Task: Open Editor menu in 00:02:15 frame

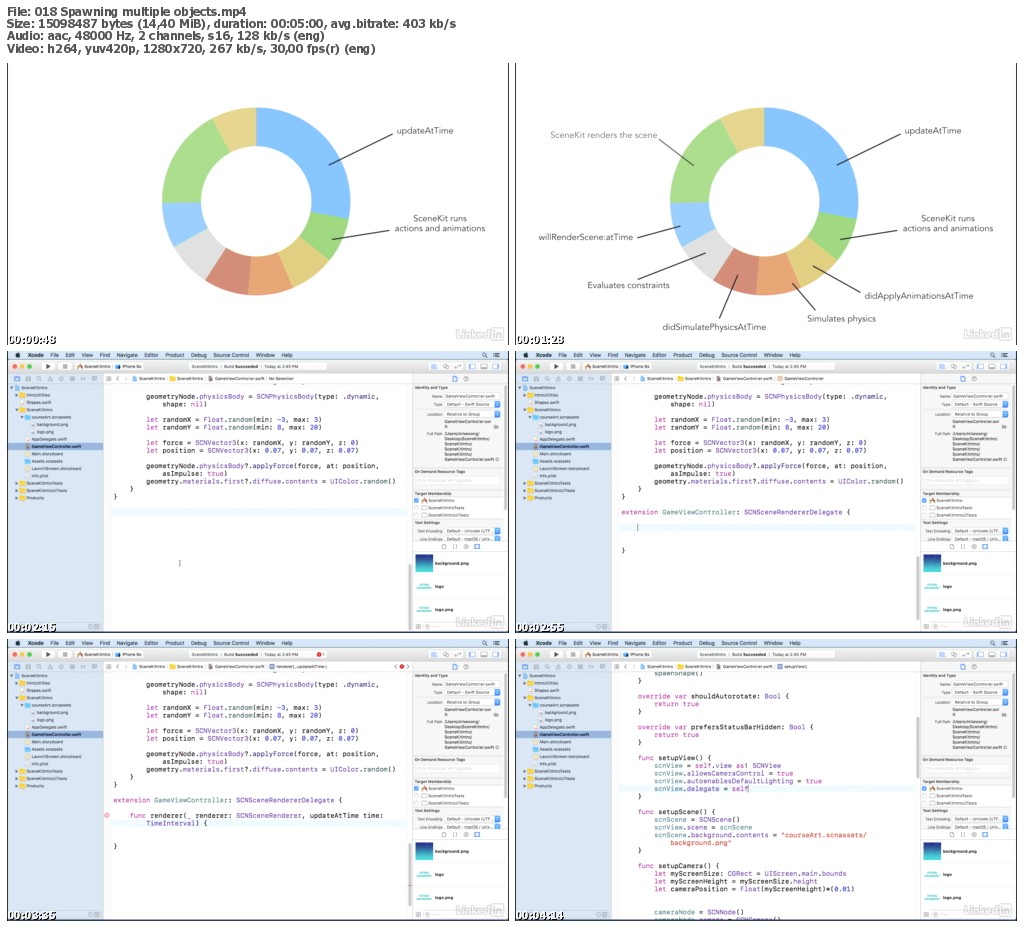Action: (152, 355)
